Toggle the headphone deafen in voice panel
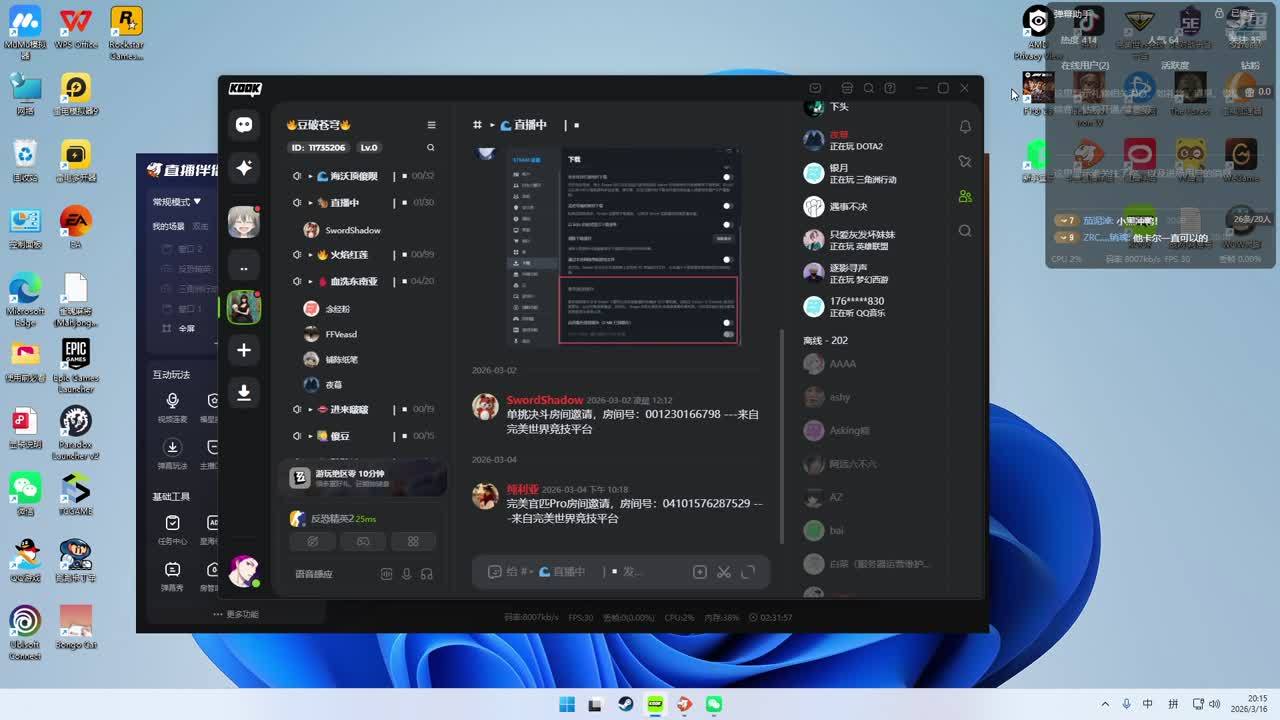1280x720 pixels. pyautogui.click(x=427, y=574)
